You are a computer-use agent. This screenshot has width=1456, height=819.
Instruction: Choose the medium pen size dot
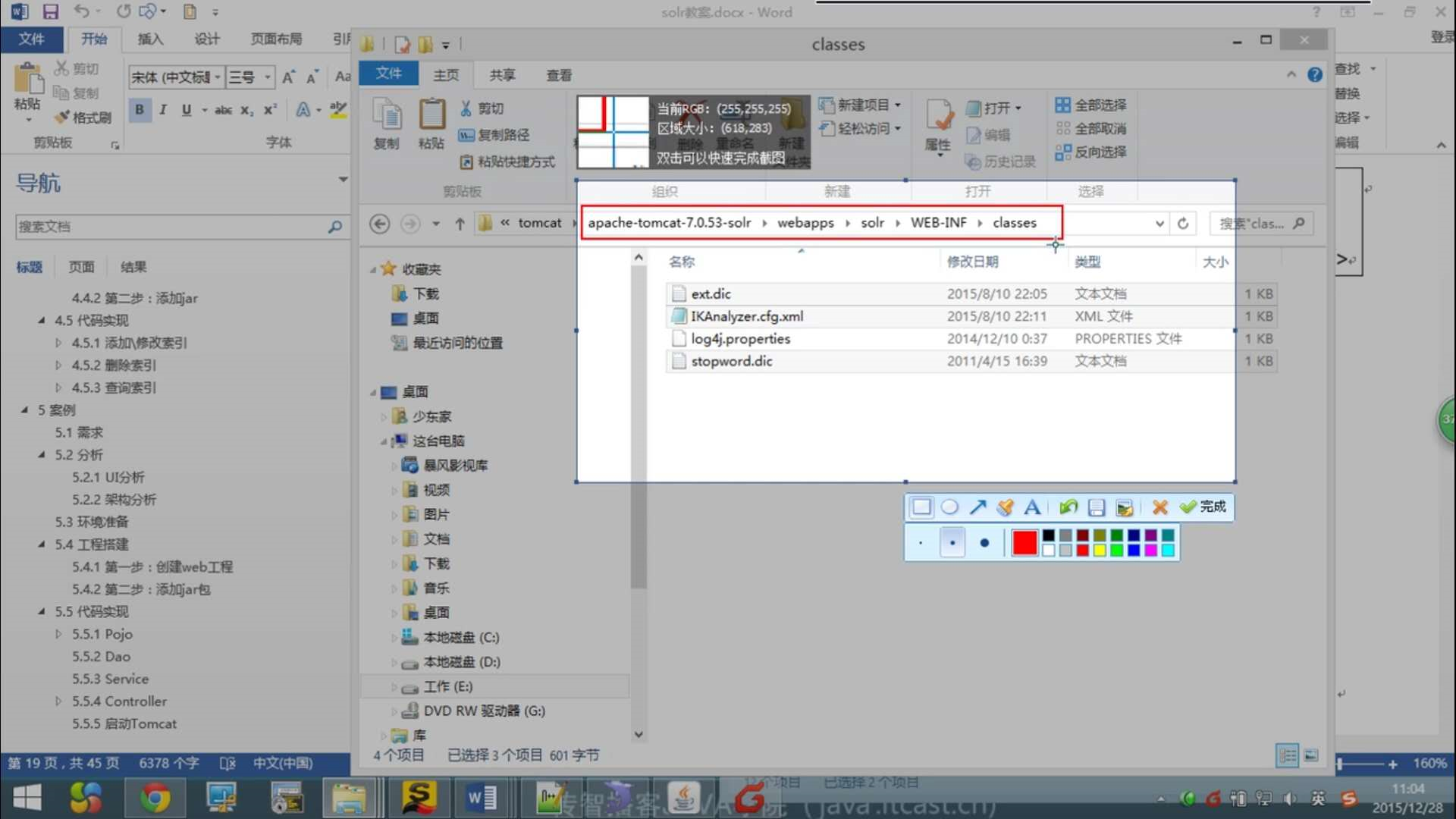[x=952, y=543]
